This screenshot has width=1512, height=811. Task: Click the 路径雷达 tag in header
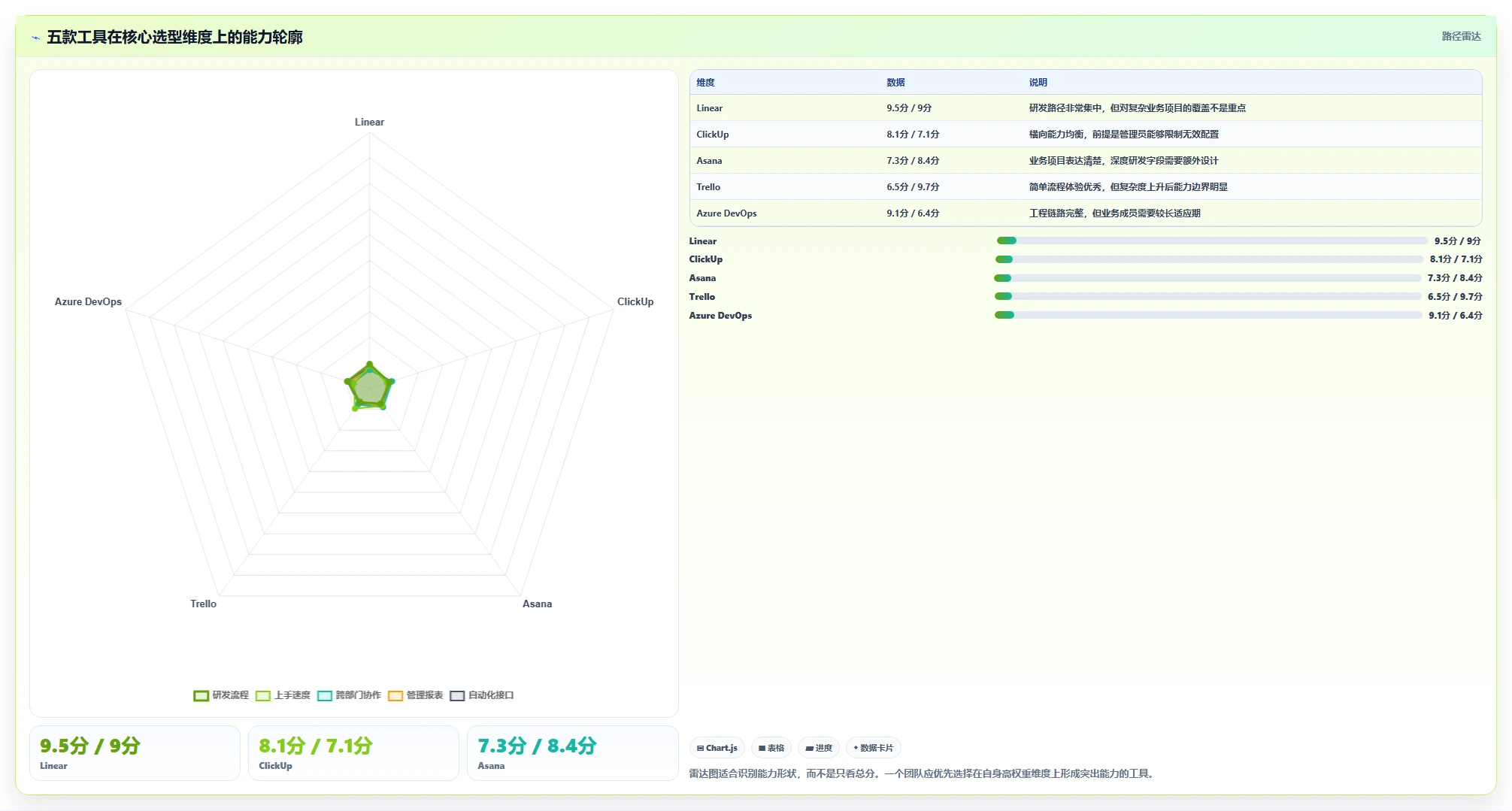pyautogui.click(x=1461, y=36)
